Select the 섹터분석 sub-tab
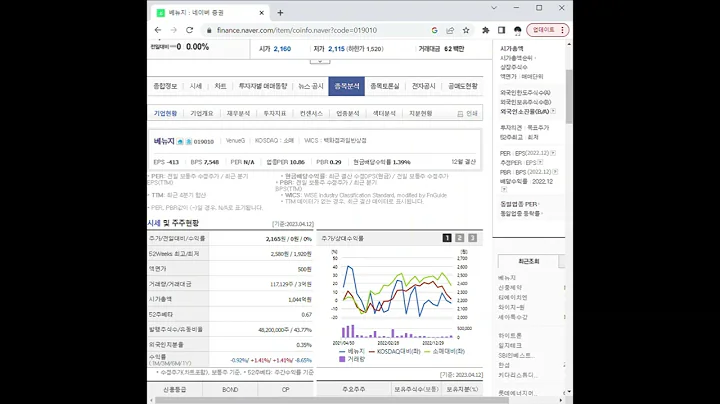The image size is (720, 404). coord(384,113)
